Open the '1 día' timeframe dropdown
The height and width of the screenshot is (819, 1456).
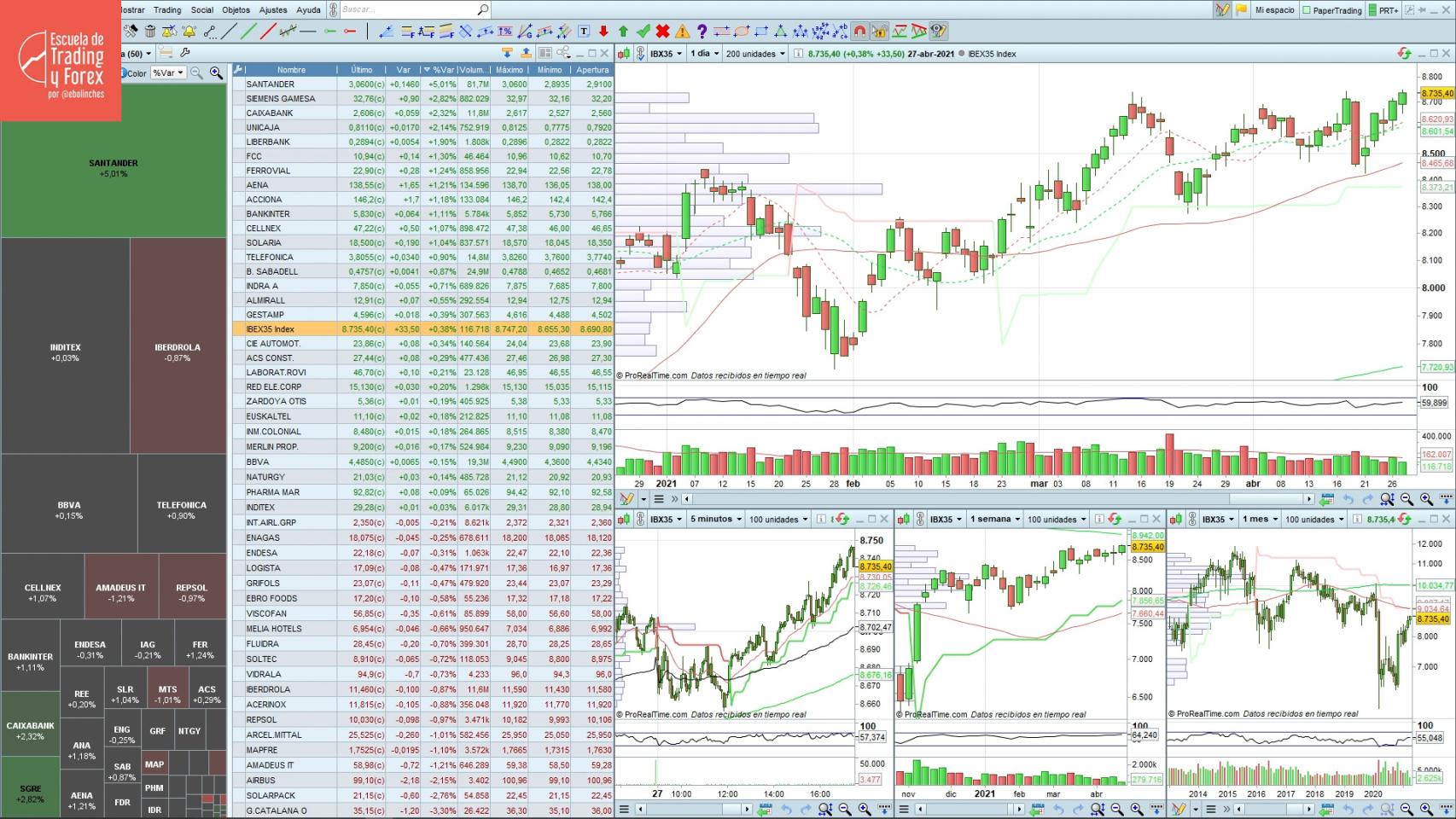point(704,54)
